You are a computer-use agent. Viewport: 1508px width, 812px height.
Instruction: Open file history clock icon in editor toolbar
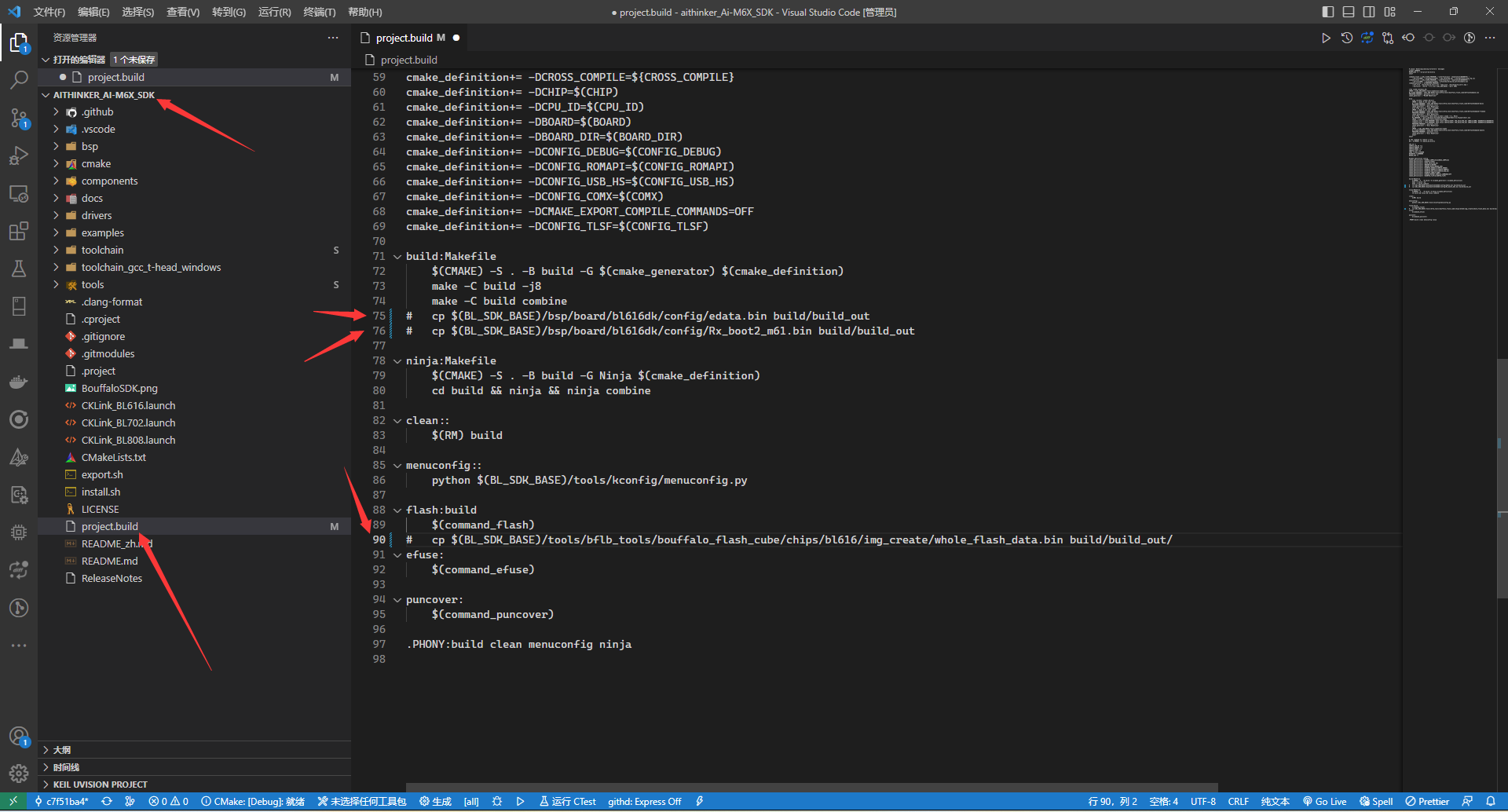point(1346,38)
